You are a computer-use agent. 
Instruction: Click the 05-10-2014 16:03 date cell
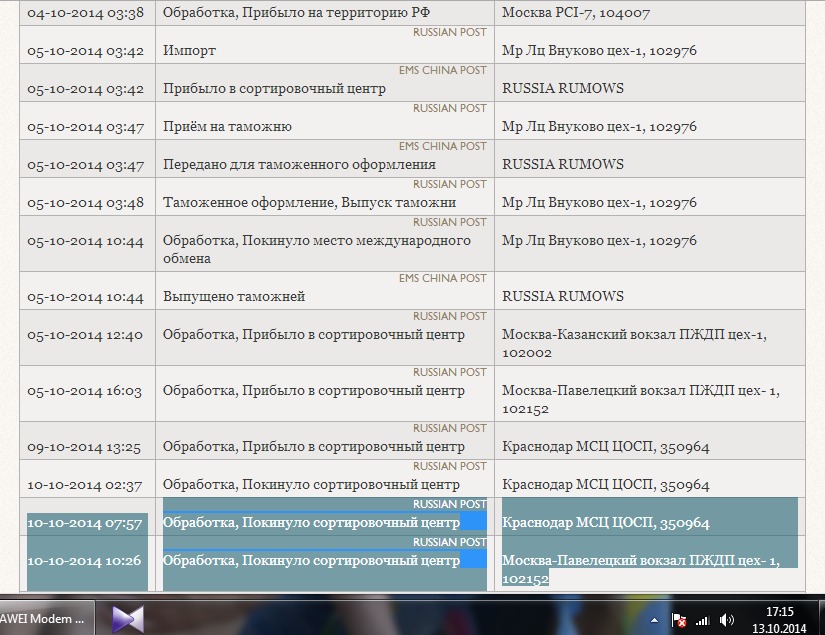(x=85, y=391)
